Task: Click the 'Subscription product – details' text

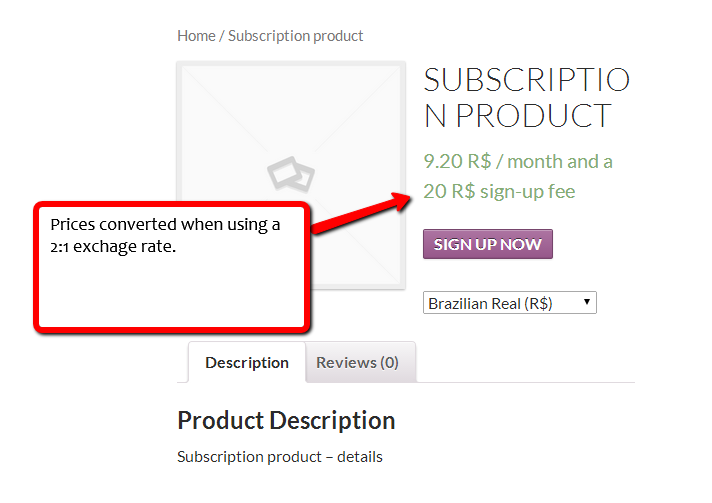Action: [x=279, y=457]
